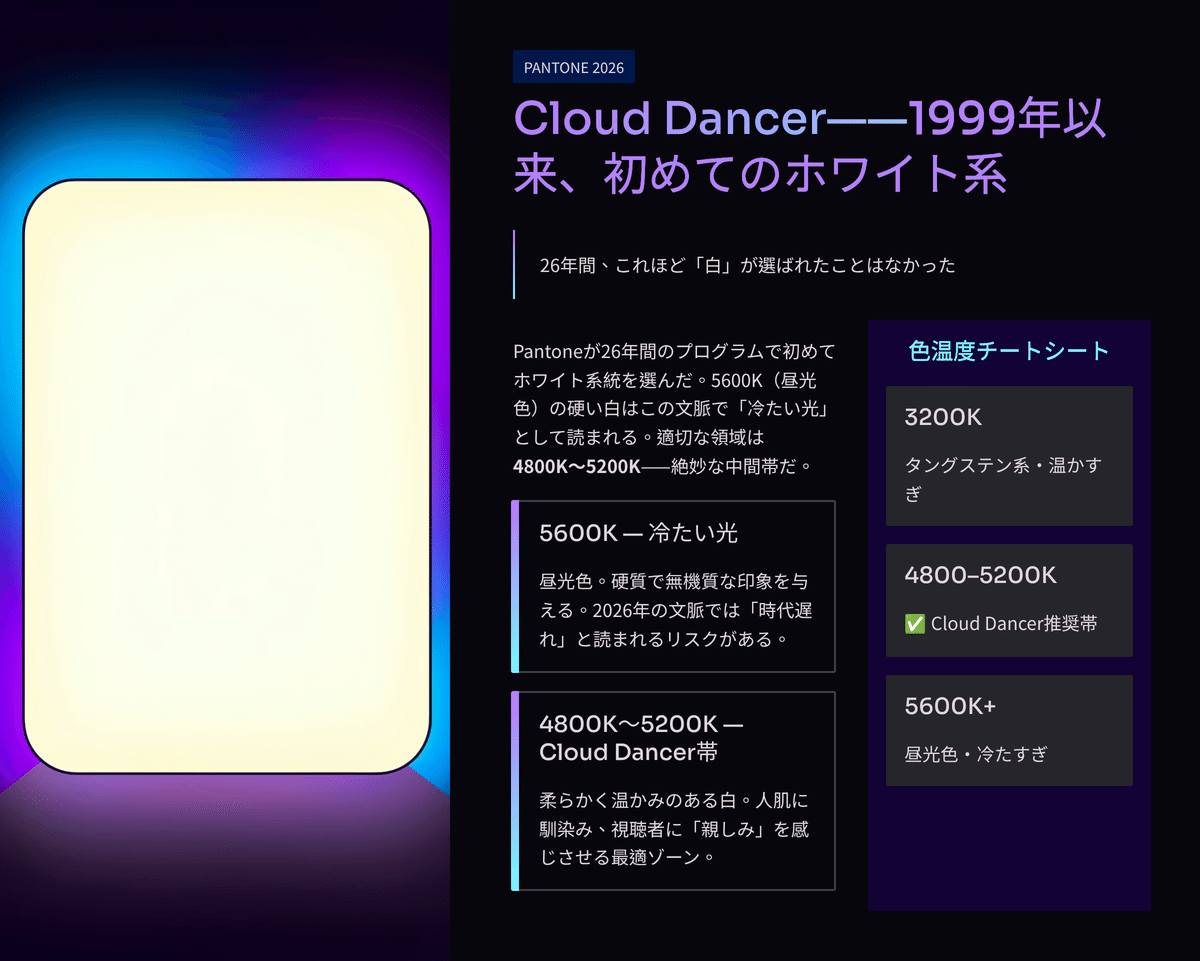1200x961 pixels.
Task: Open the '4800K〜5200K — Cloud Dancer帯' card heading
Action: point(641,738)
